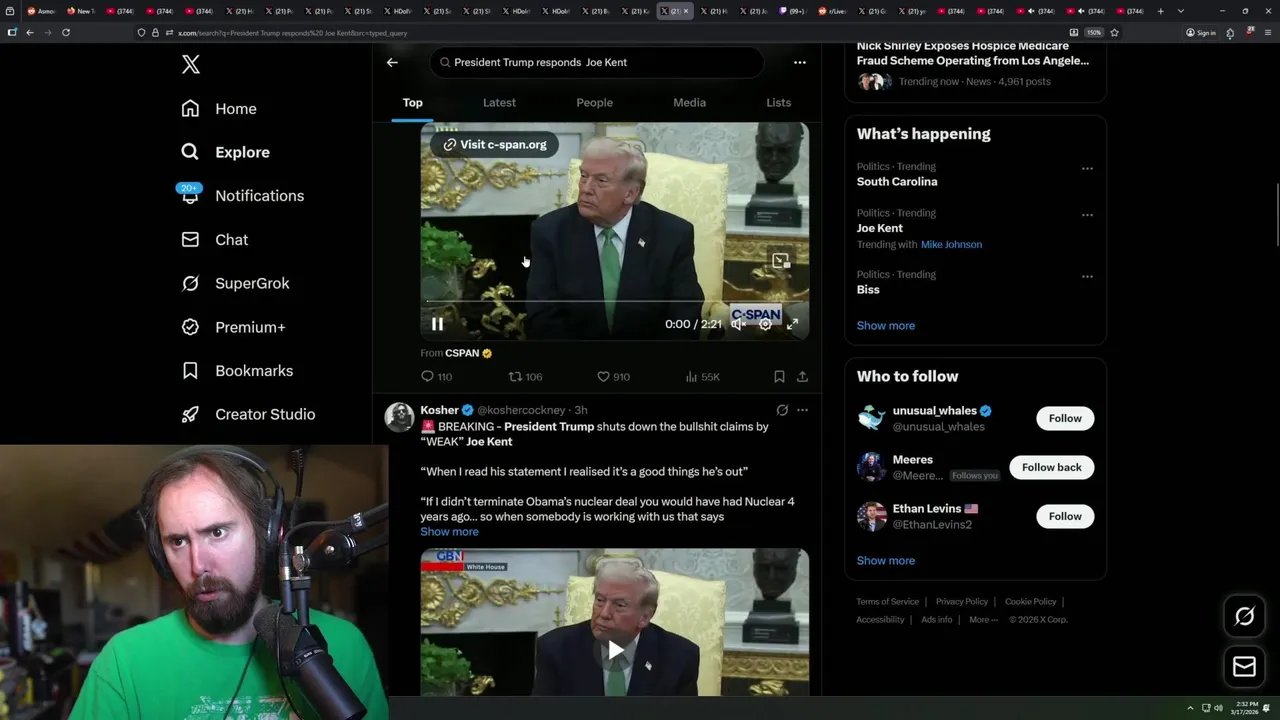Click the back arrow beside search box
Image resolution: width=1280 pixels, height=720 pixels.
tap(392, 62)
